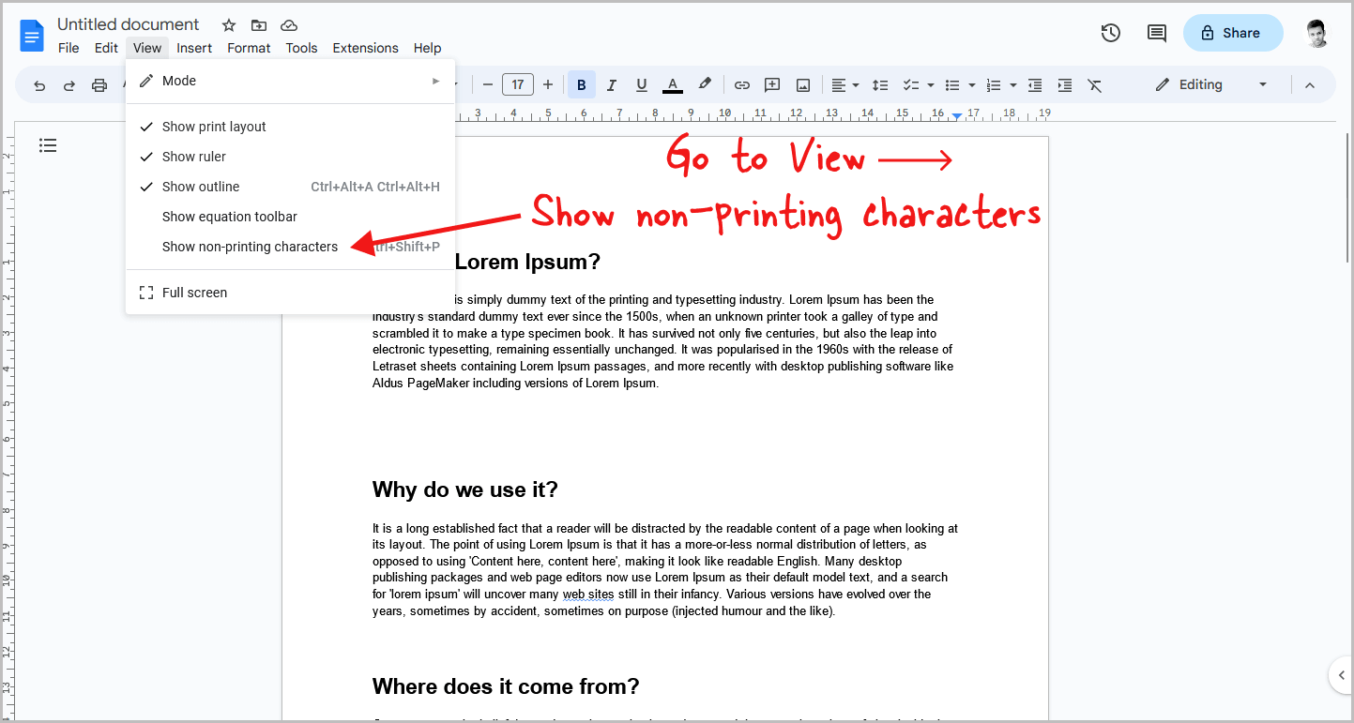The width and height of the screenshot is (1354, 723).
Task: Open the Insert menu
Action: pos(194,48)
